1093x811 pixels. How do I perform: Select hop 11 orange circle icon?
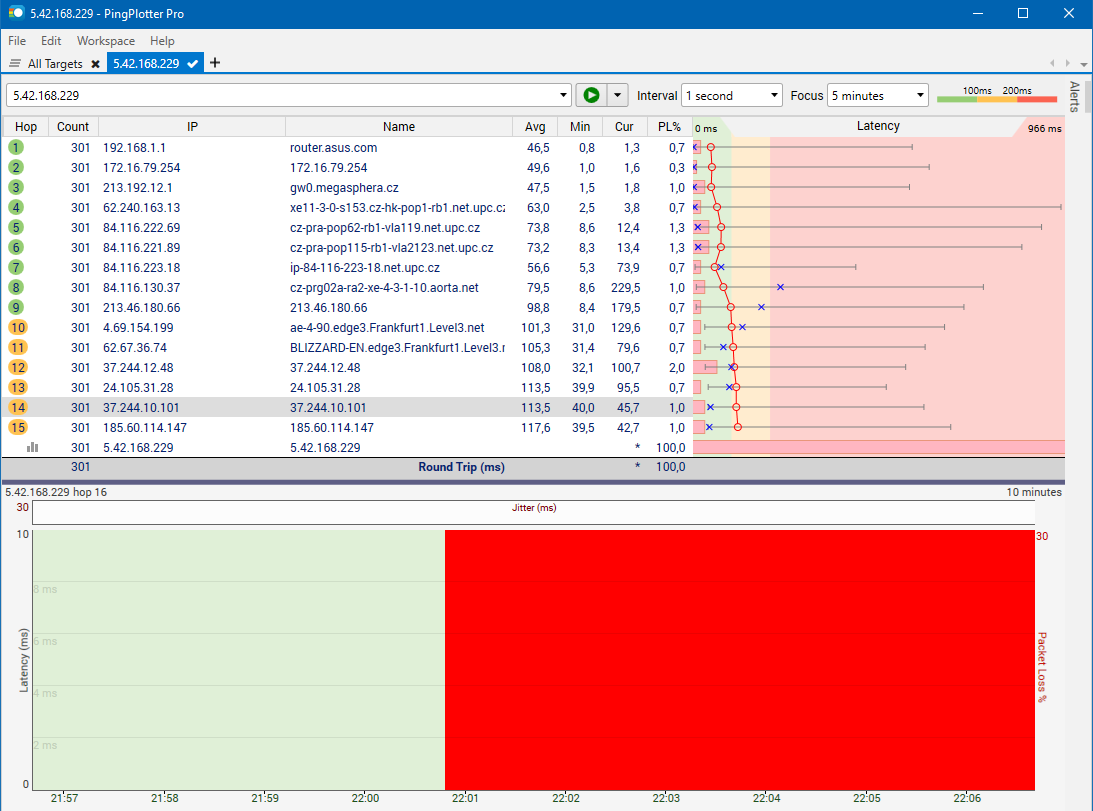click(17, 347)
